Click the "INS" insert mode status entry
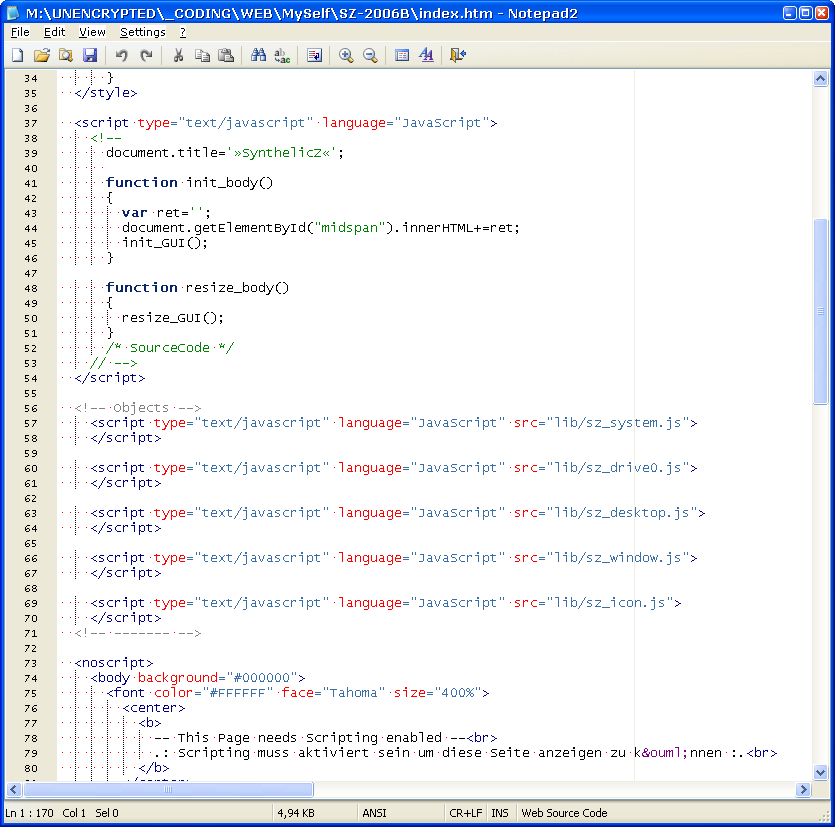835x827 pixels. (x=500, y=813)
